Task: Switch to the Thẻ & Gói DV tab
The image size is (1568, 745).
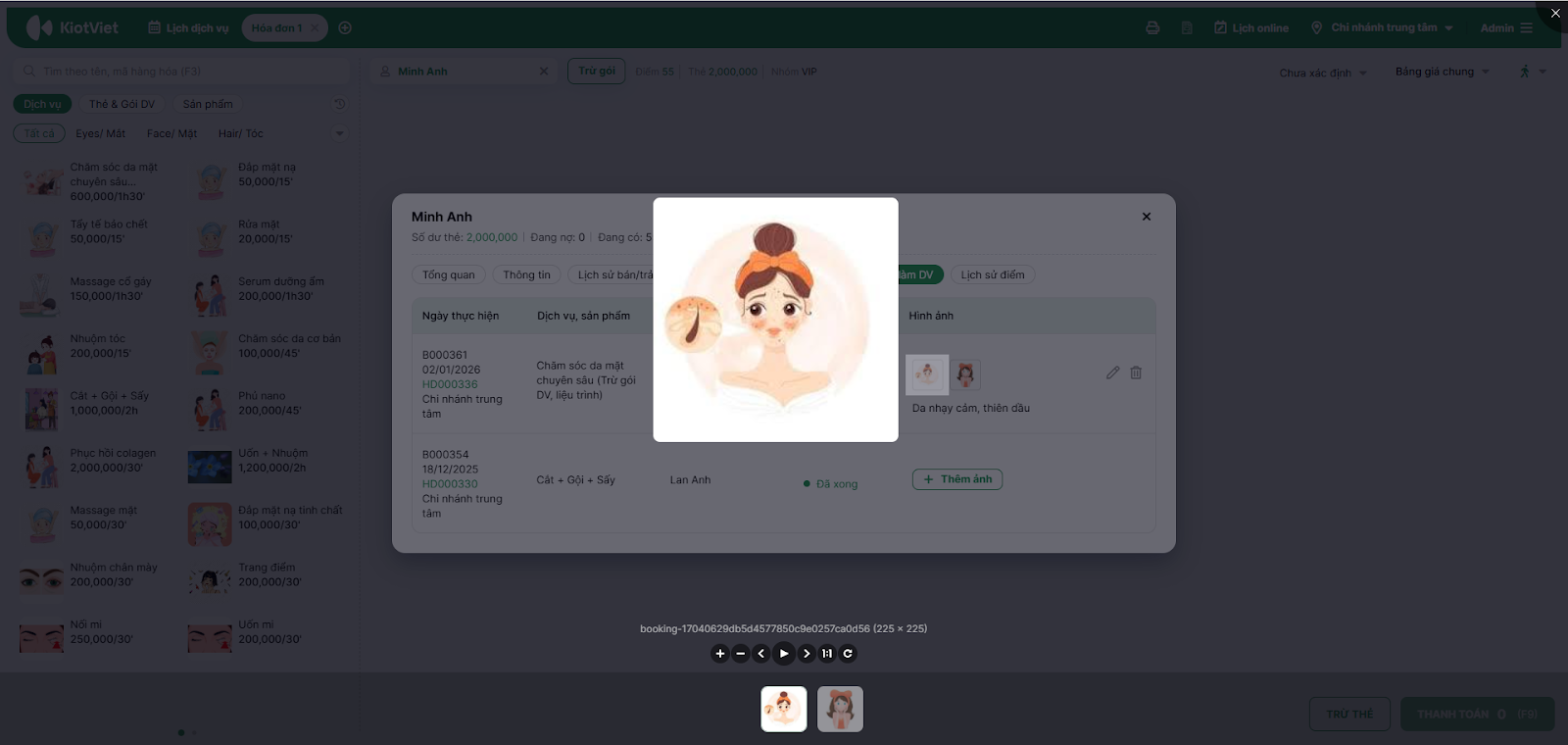Action: coord(122,104)
